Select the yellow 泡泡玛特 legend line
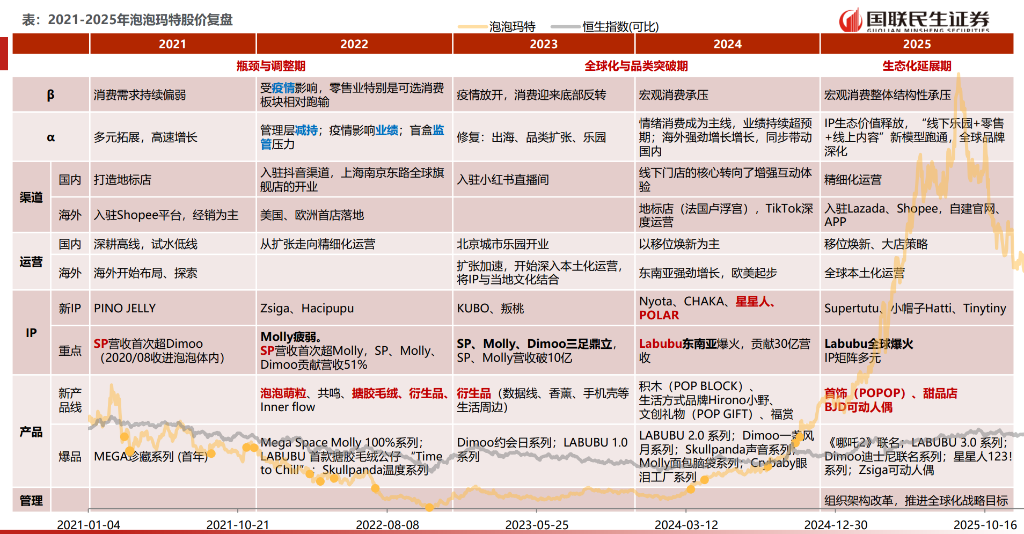This screenshot has width=1024, height=534. (472, 27)
